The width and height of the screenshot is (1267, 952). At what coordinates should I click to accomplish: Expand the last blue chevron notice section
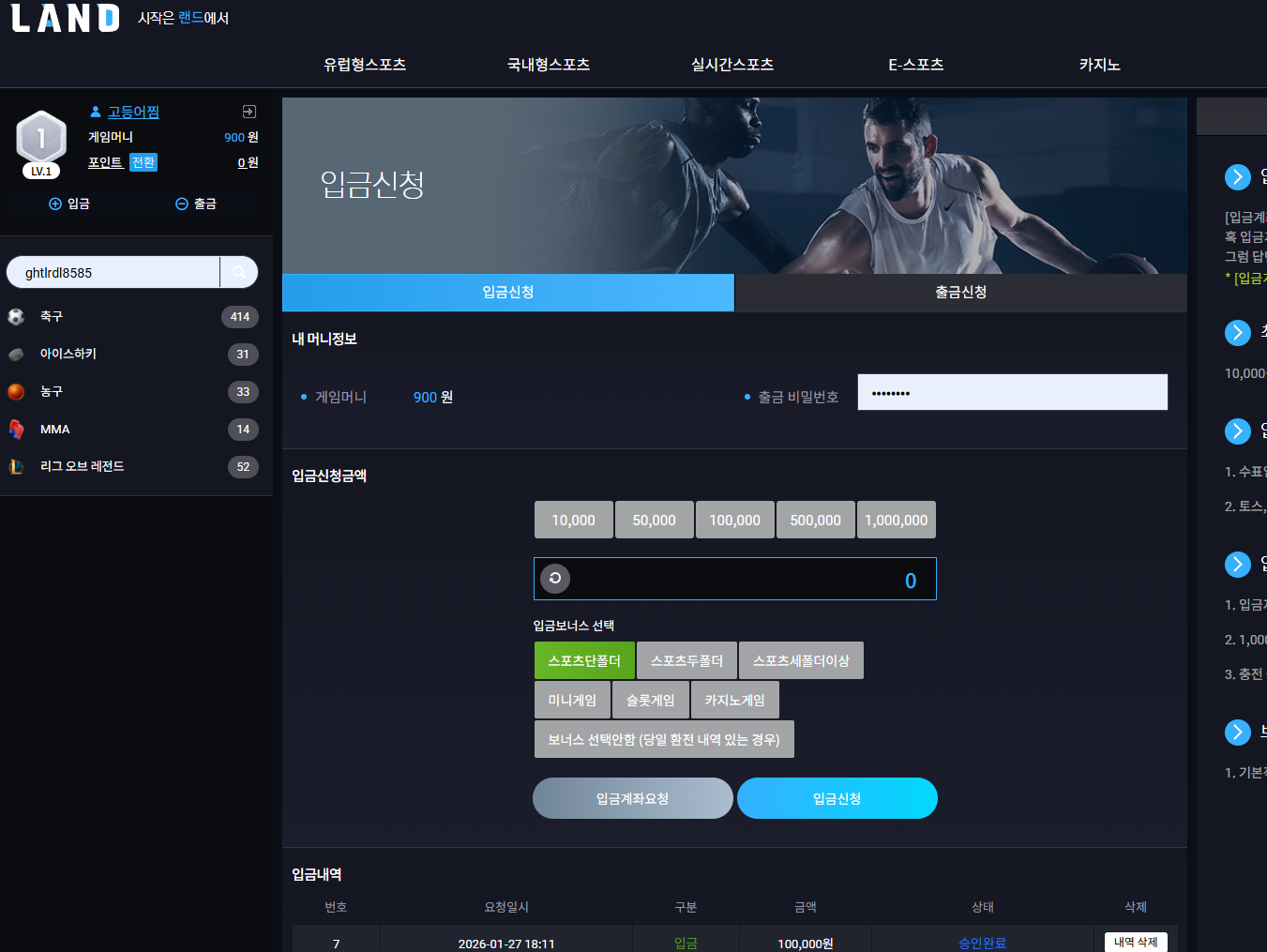click(1238, 733)
